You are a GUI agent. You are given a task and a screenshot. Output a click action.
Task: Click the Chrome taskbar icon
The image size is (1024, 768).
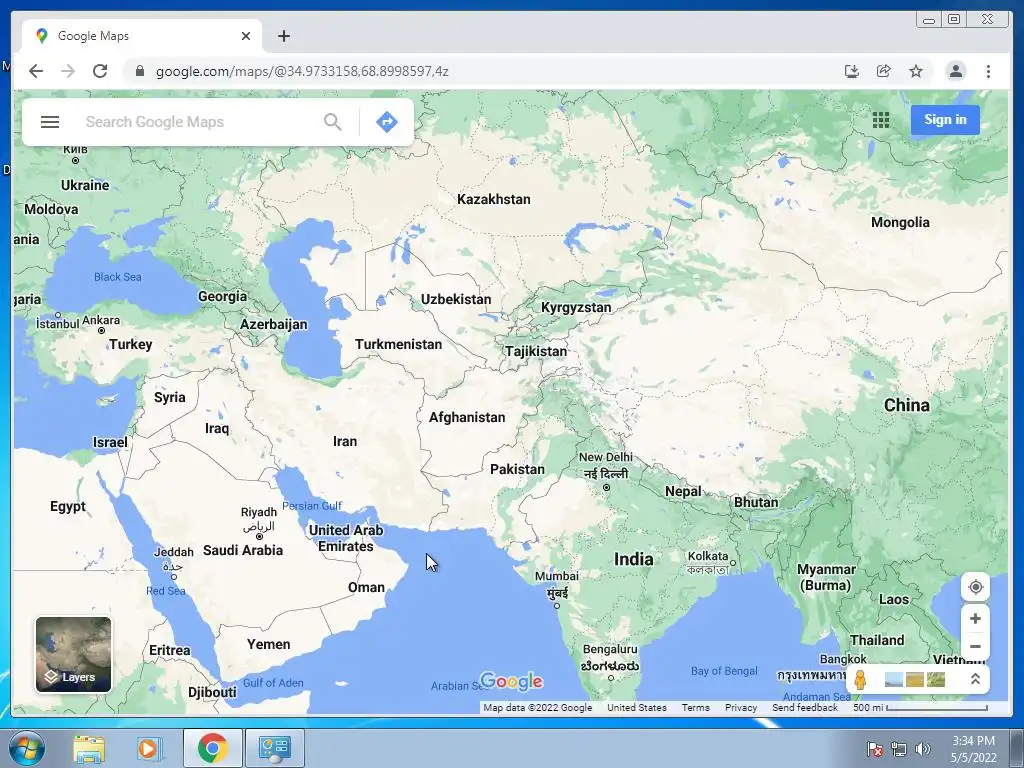[x=213, y=748]
